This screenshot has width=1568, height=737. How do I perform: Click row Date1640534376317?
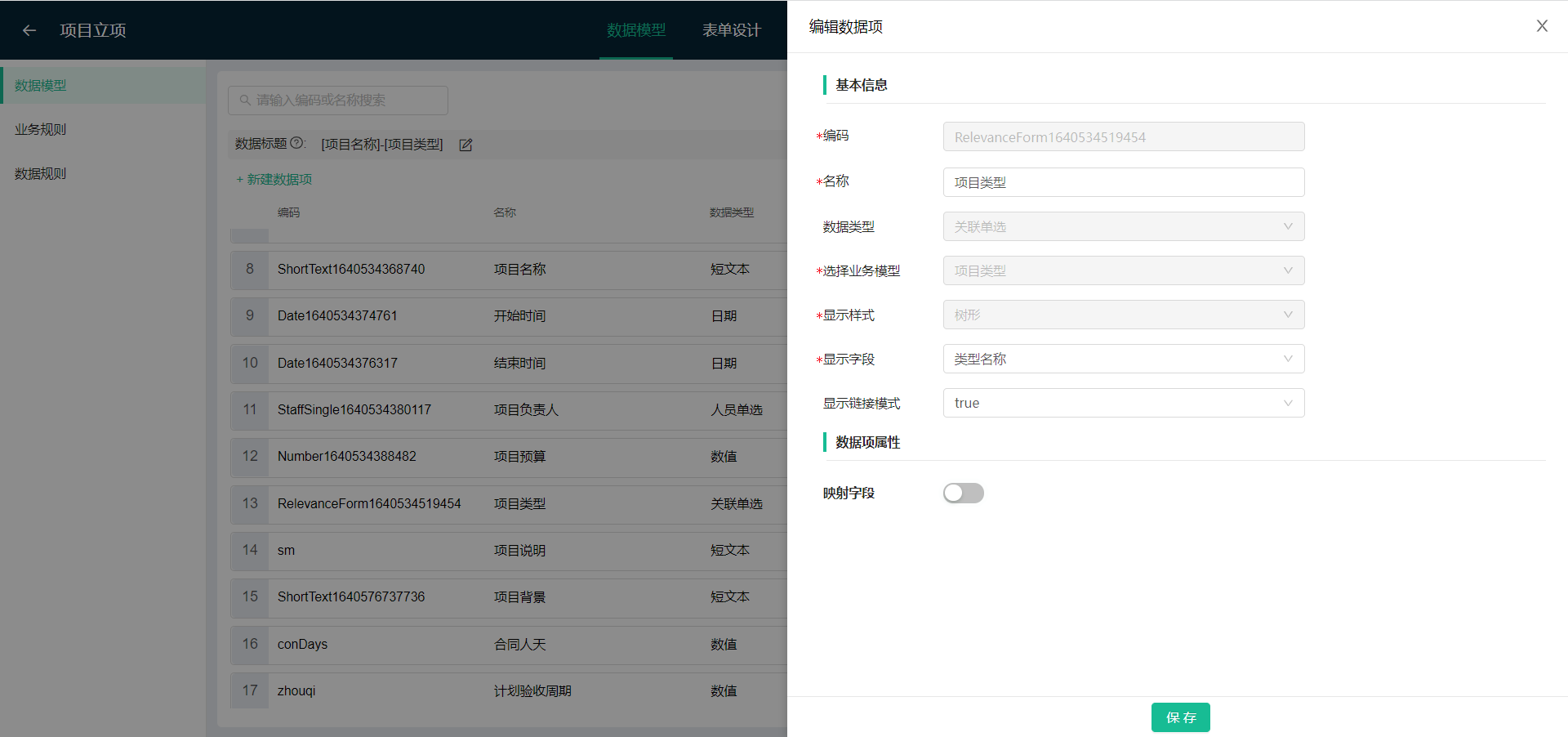click(509, 364)
